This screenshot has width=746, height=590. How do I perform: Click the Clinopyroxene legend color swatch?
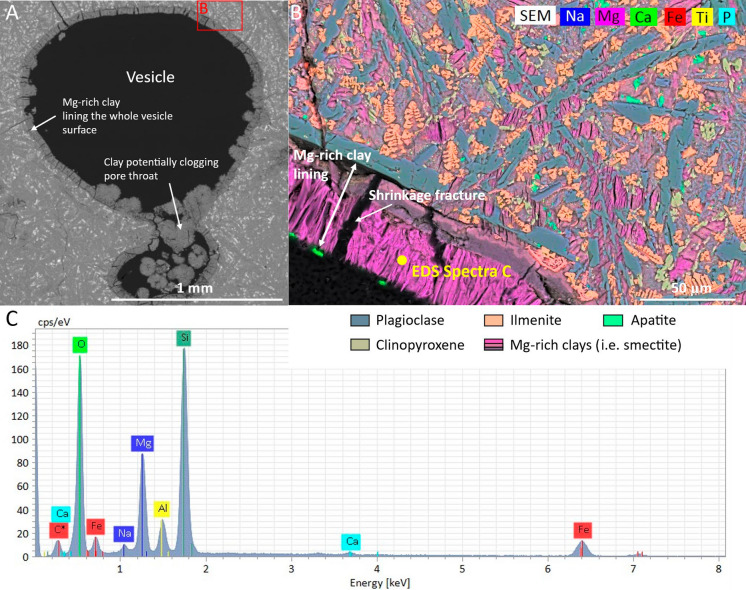tap(360, 345)
